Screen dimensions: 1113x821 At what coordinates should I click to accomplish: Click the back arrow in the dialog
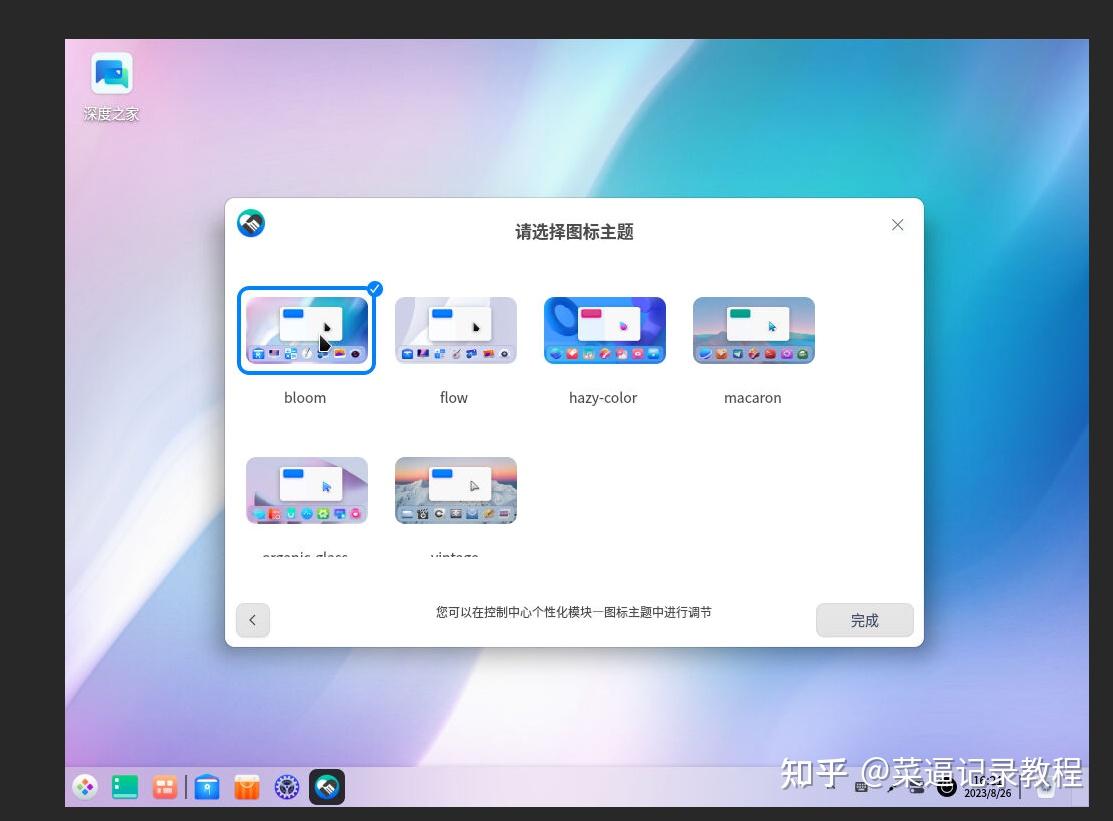click(x=253, y=620)
